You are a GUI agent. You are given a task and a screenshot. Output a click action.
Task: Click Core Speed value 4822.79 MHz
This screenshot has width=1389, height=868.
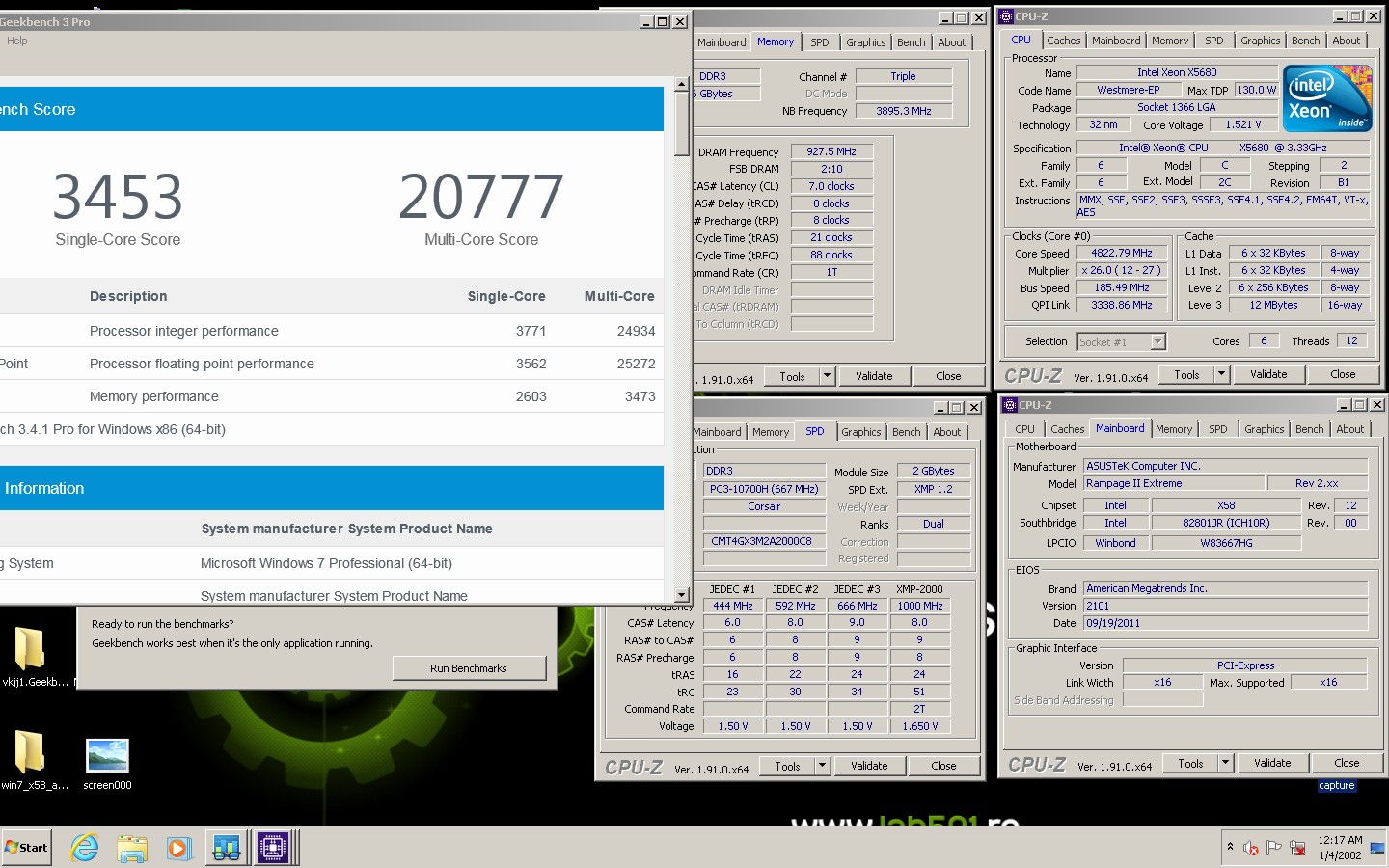click(1122, 253)
